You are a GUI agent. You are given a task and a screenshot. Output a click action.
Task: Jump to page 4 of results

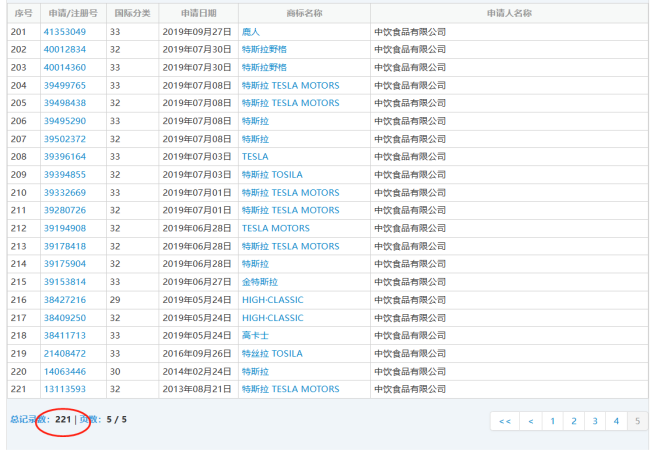pyautogui.click(x=616, y=421)
